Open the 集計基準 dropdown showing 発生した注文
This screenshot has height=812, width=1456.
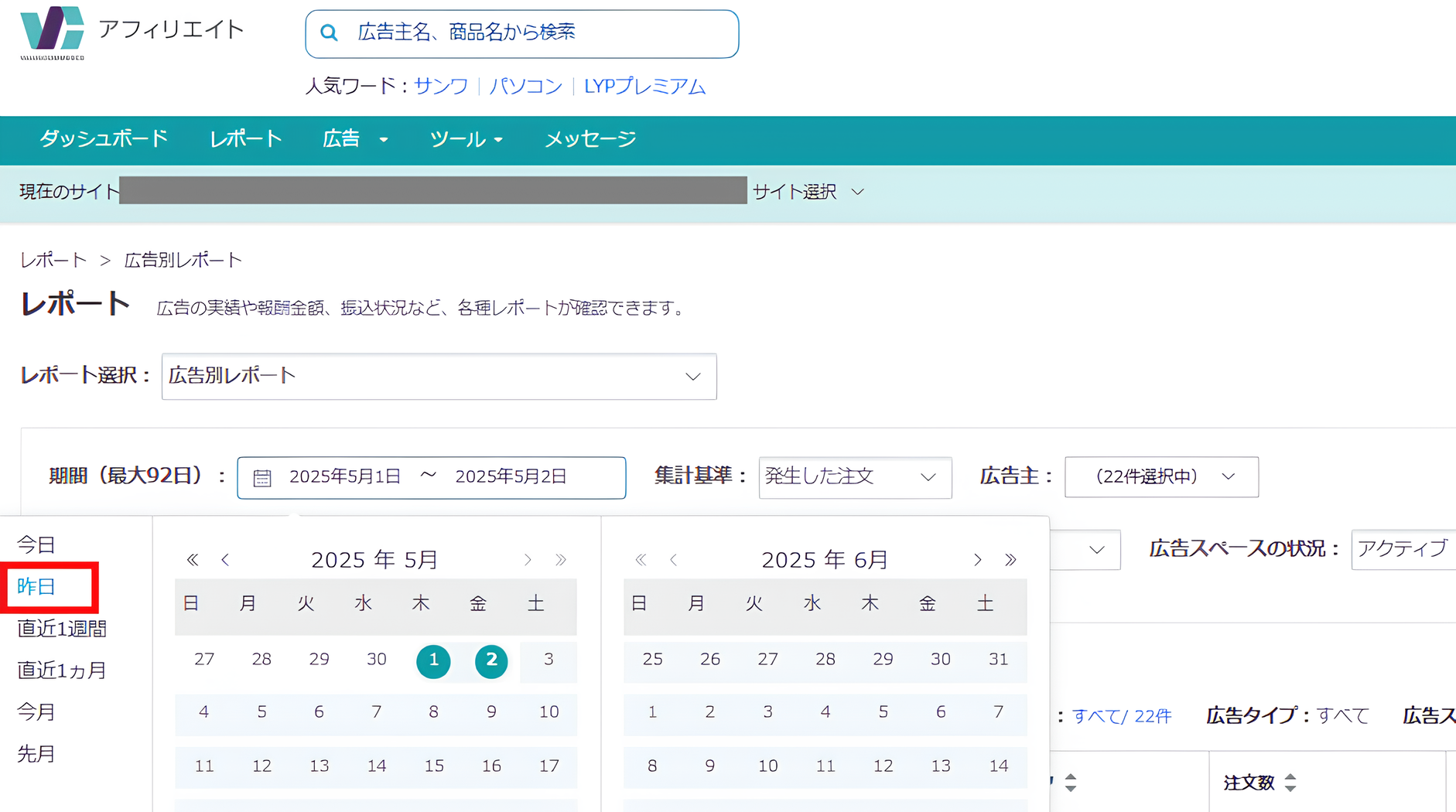click(x=854, y=477)
